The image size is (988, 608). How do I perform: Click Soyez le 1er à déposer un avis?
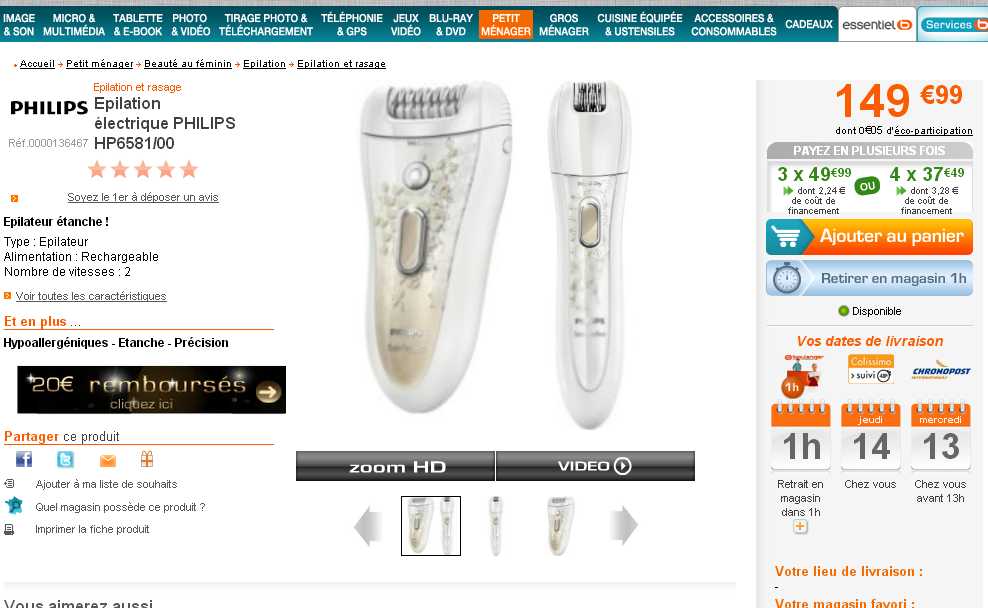click(x=143, y=197)
